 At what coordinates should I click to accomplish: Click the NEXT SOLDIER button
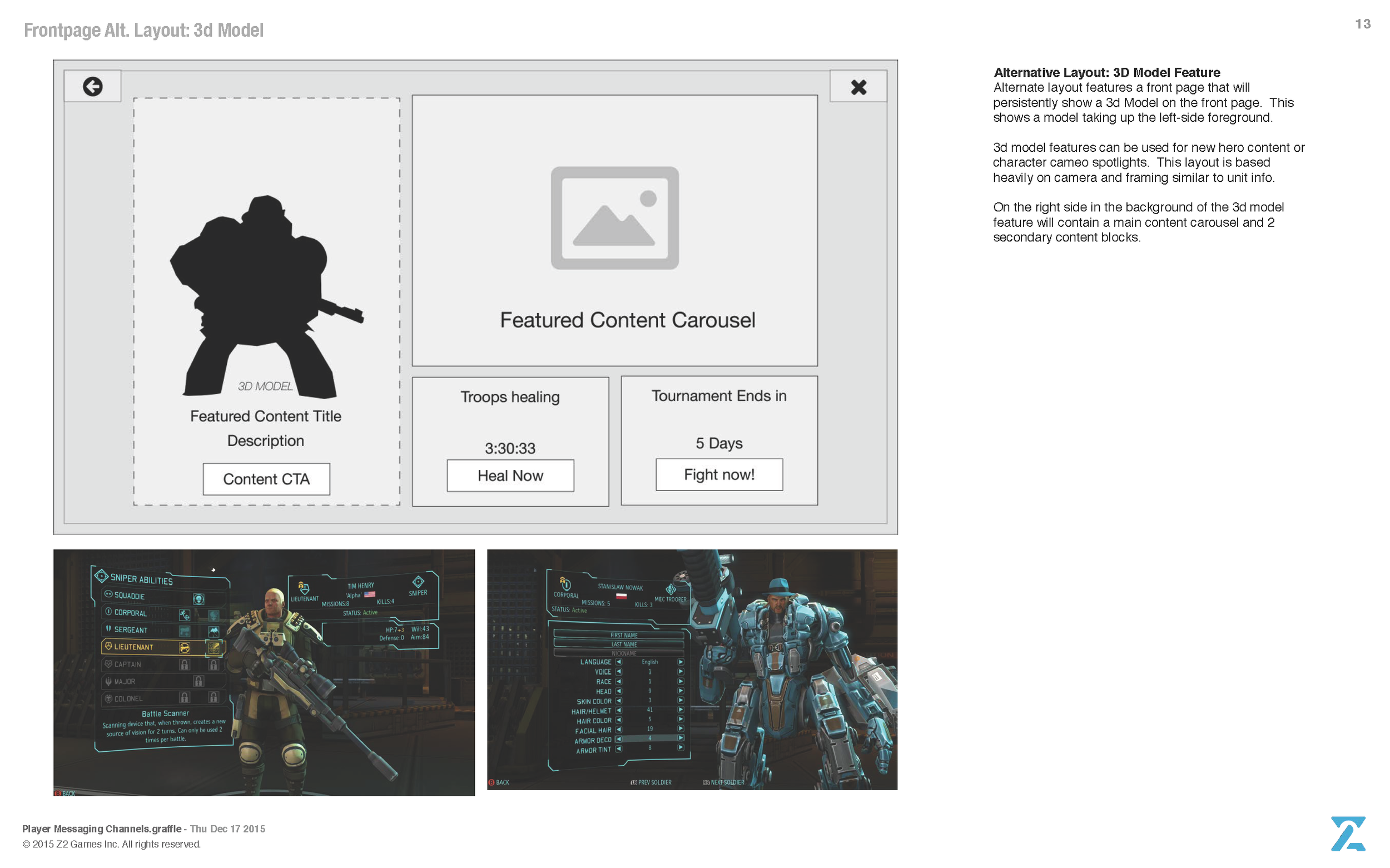point(724,782)
